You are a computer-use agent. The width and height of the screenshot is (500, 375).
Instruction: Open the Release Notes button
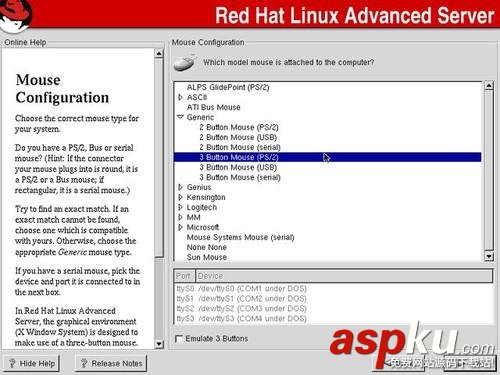(x=111, y=363)
